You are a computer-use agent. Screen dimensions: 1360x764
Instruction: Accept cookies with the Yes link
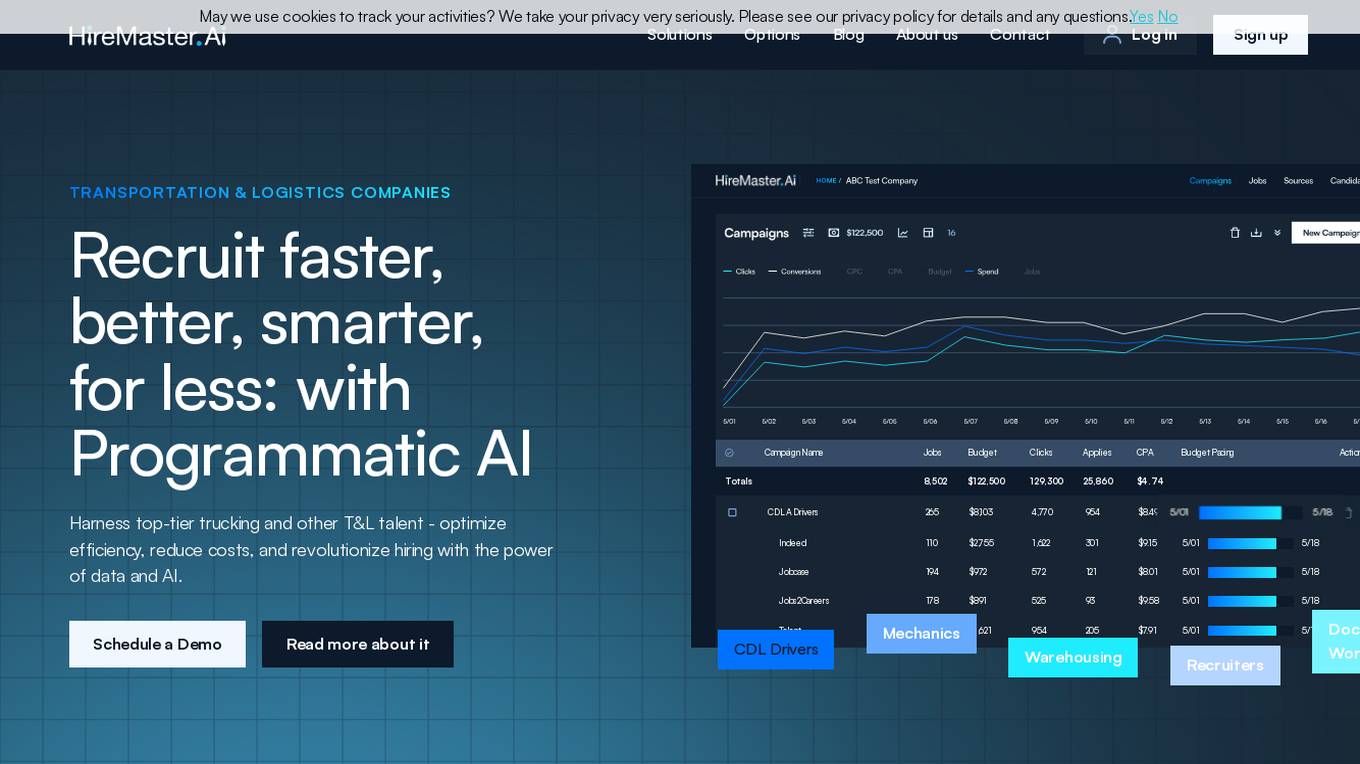coord(1141,17)
